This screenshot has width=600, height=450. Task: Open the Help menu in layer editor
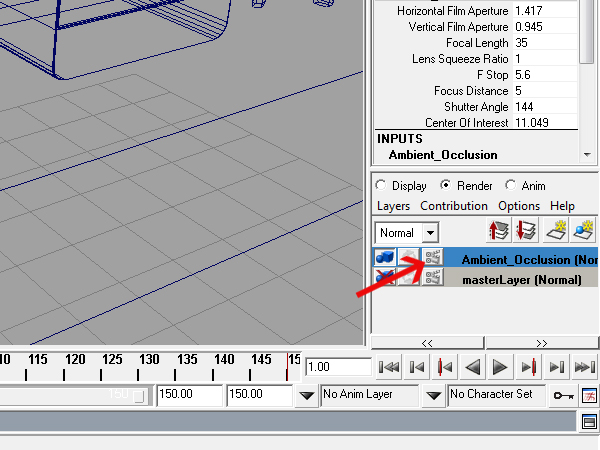point(562,206)
